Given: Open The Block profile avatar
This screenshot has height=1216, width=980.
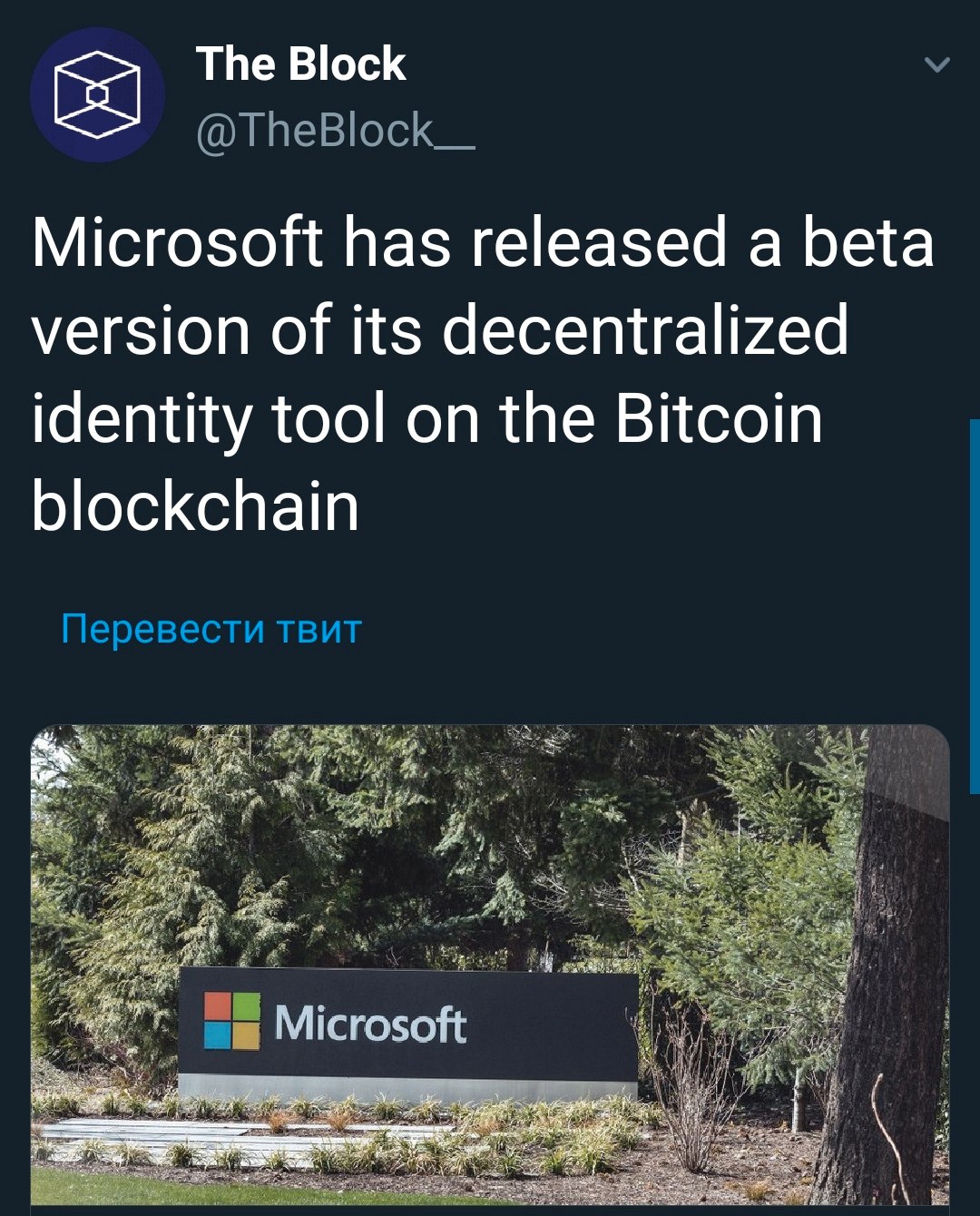Looking at the screenshot, I should click(97, 94).
